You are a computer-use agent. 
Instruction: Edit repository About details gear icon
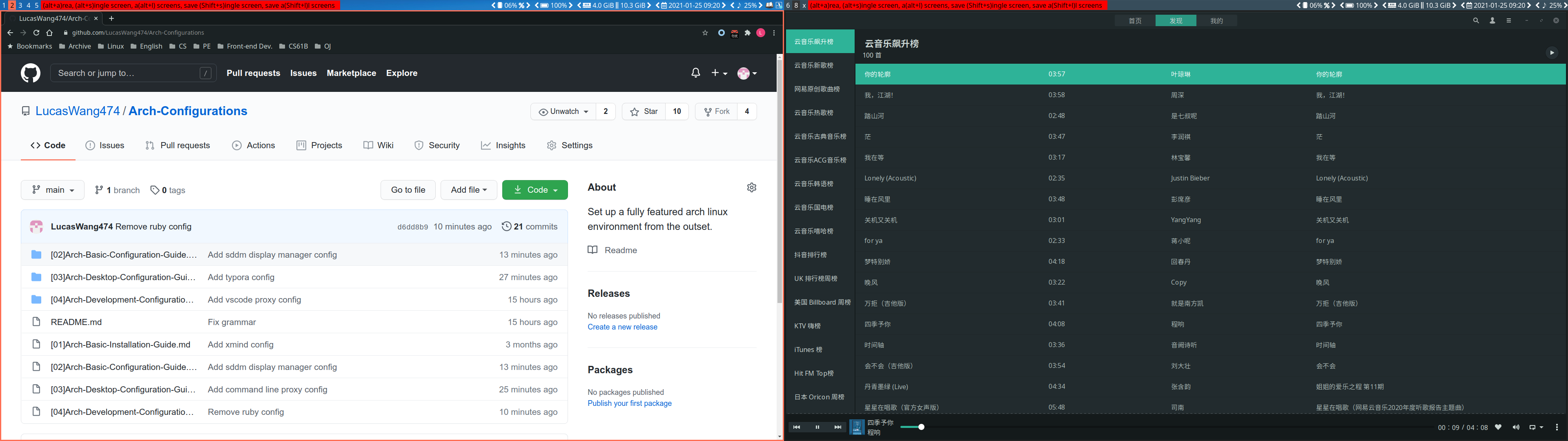tap(751, 187)
